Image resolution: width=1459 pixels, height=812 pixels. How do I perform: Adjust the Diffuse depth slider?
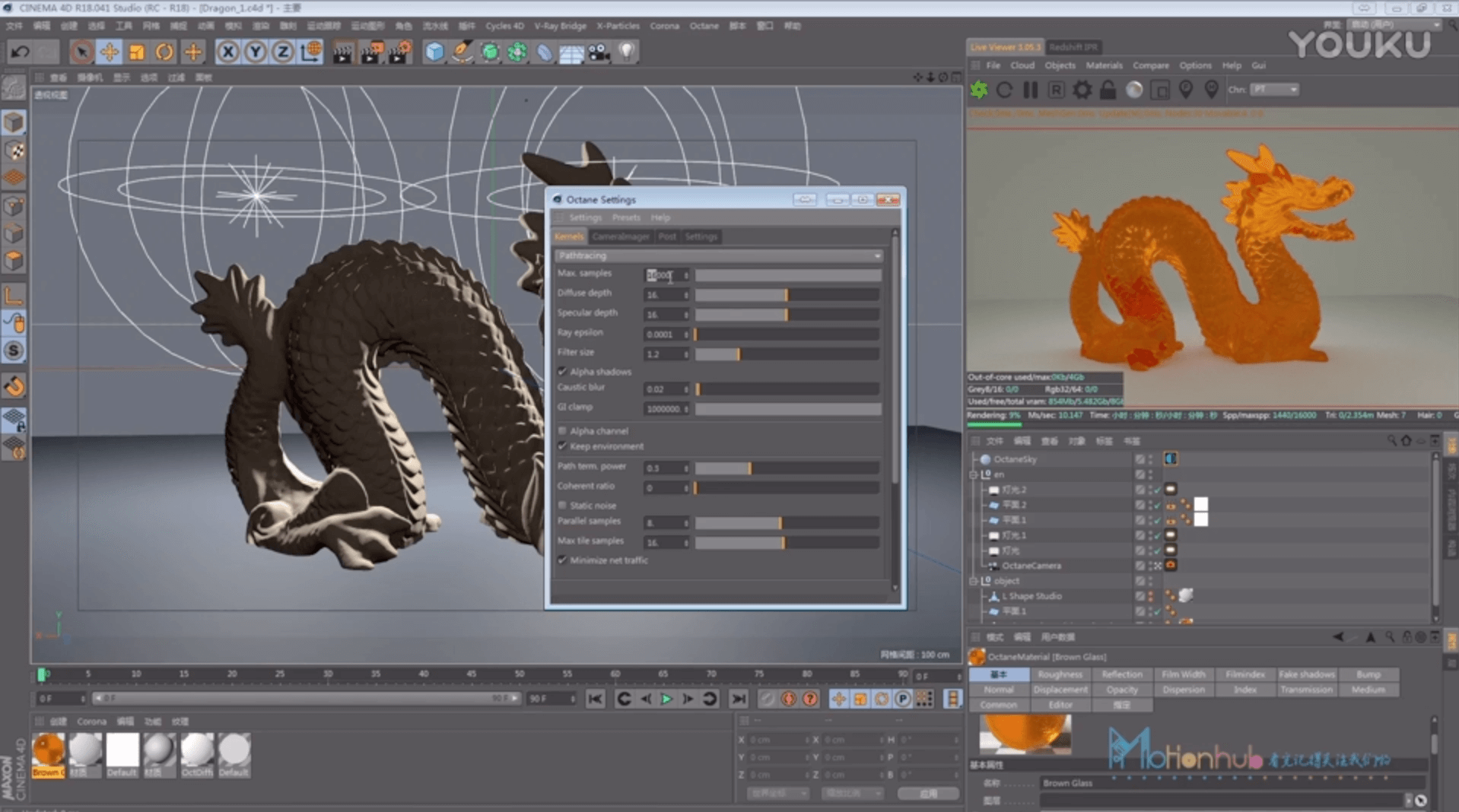(787, 294)
